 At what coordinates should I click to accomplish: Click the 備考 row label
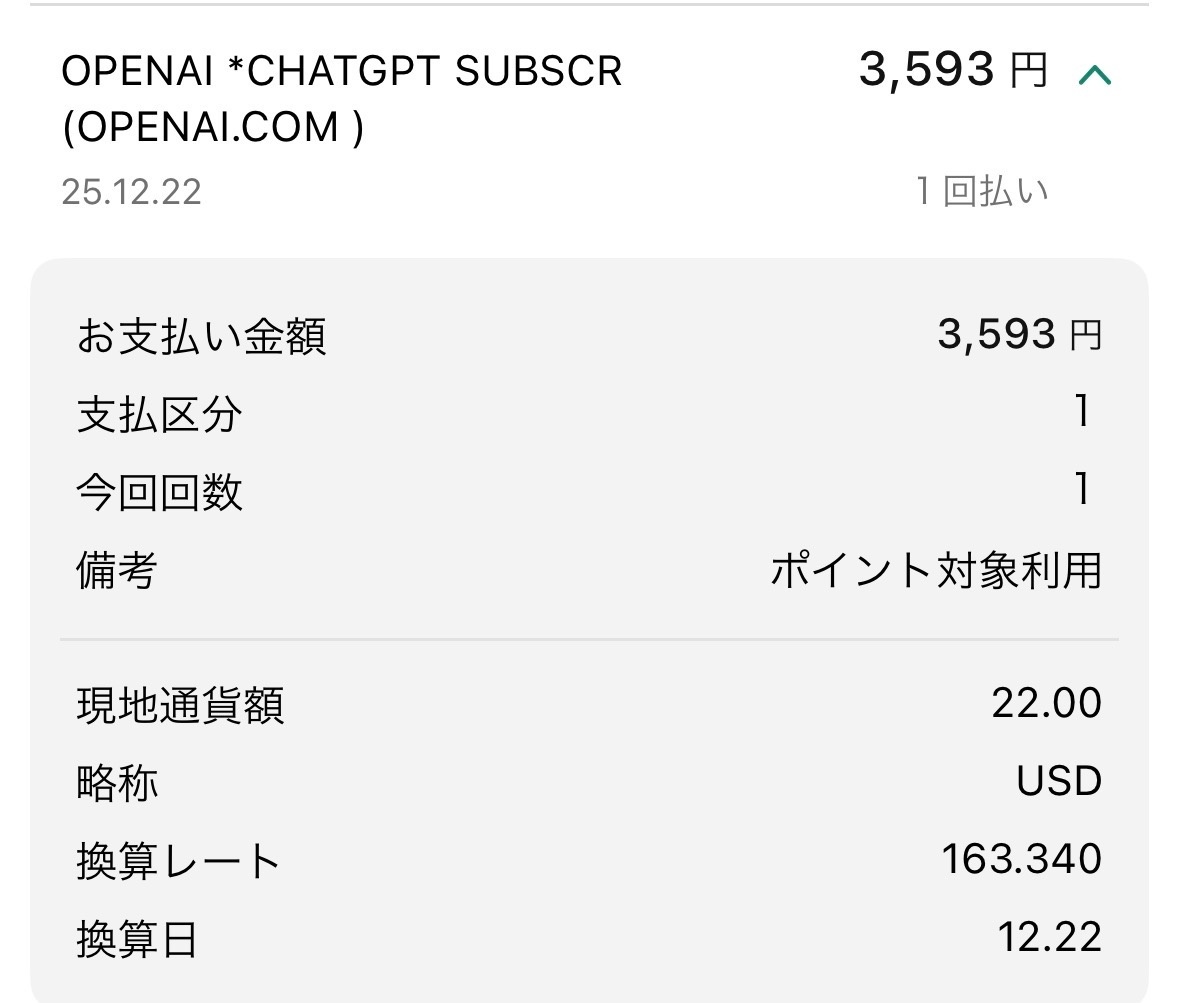click(117, 571)
